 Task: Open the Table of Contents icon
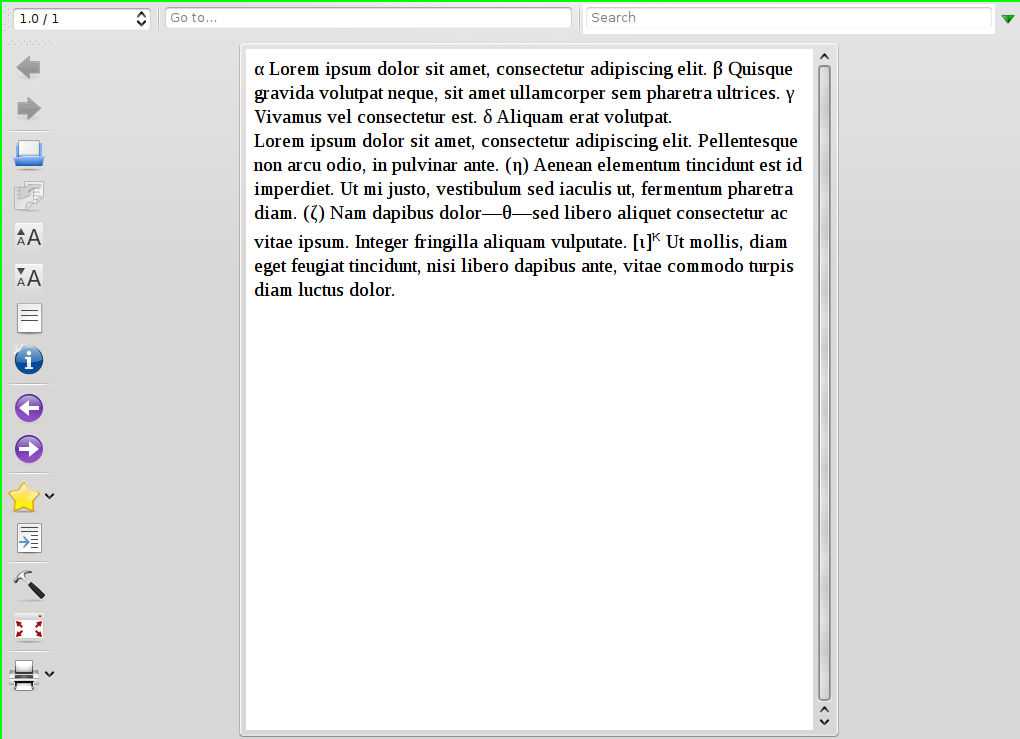click(29, 319)
